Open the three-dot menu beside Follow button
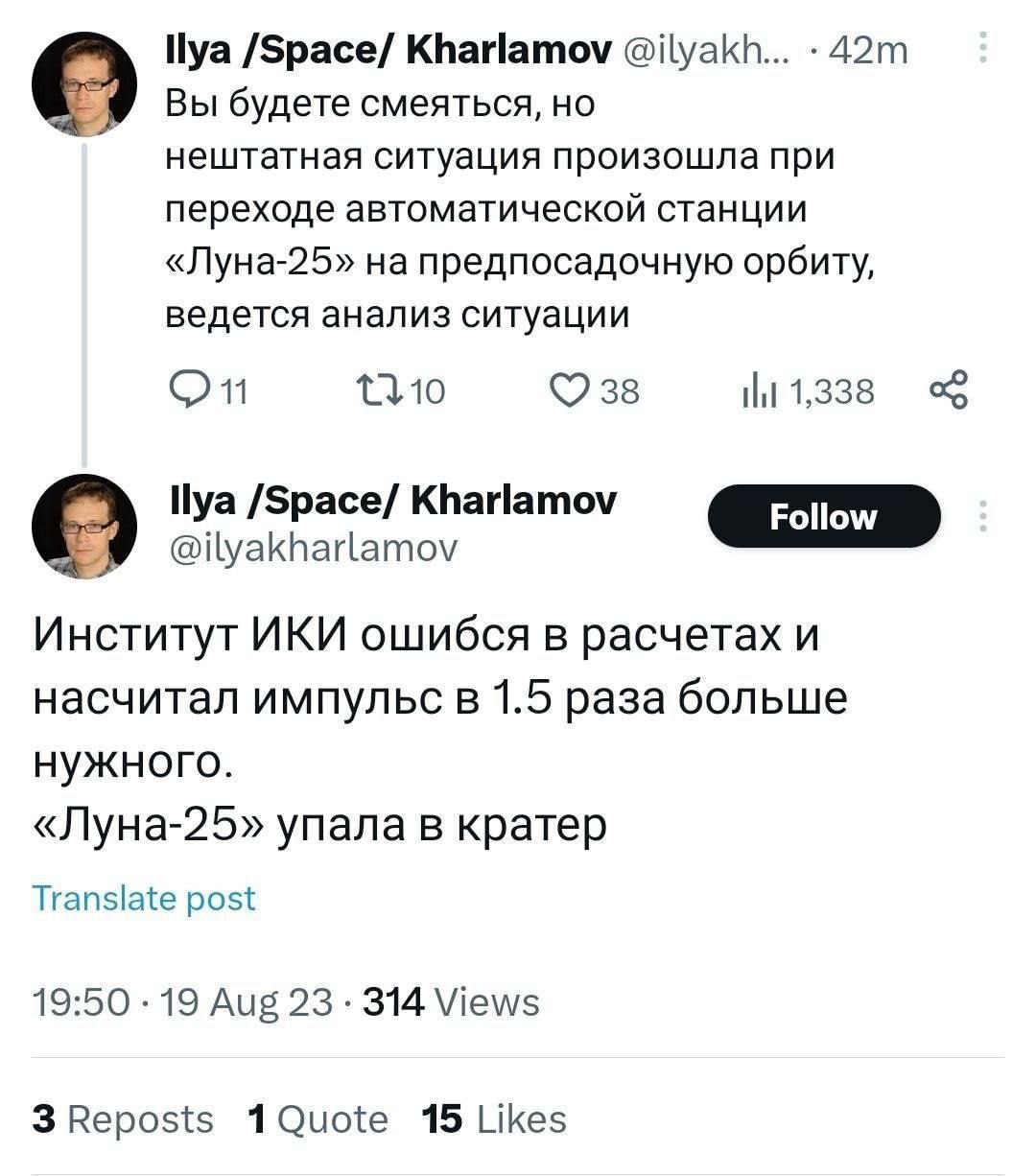Viewport: 1036px width, 1176px height. click(982, 516)
